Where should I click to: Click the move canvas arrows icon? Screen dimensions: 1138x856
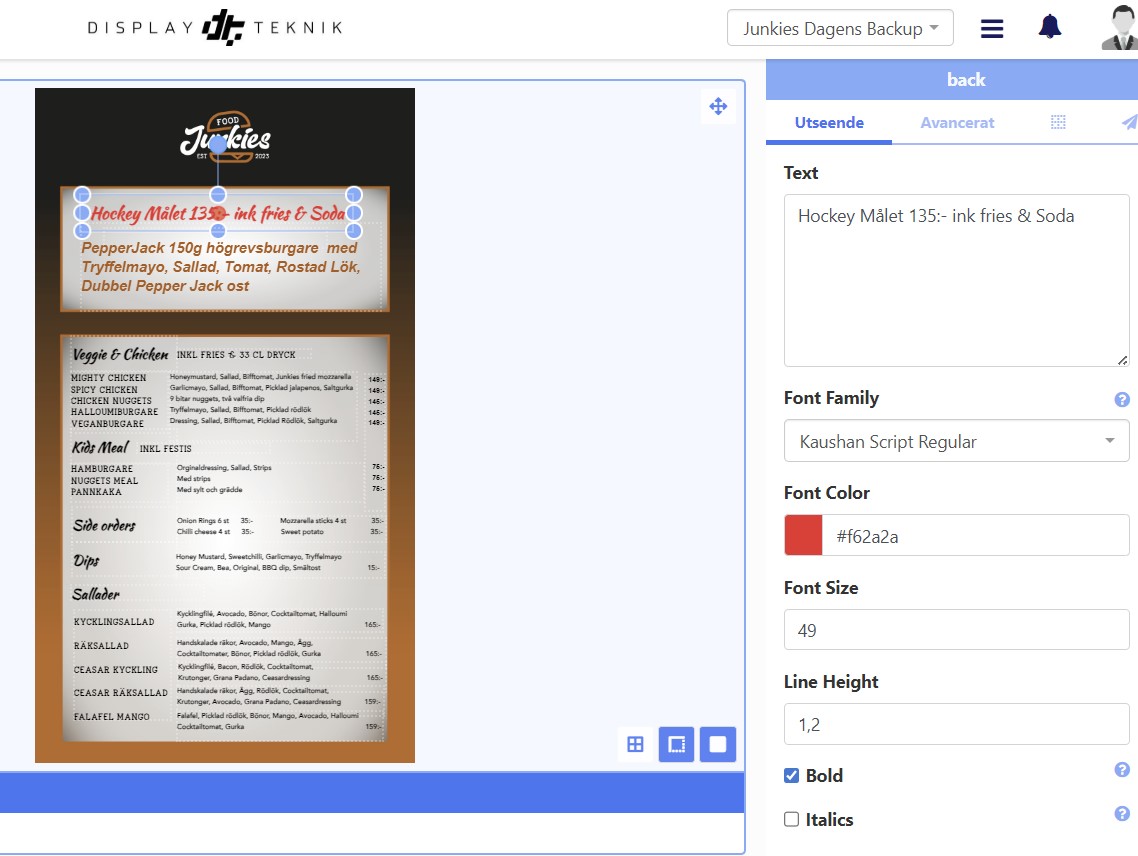[718, 106]
